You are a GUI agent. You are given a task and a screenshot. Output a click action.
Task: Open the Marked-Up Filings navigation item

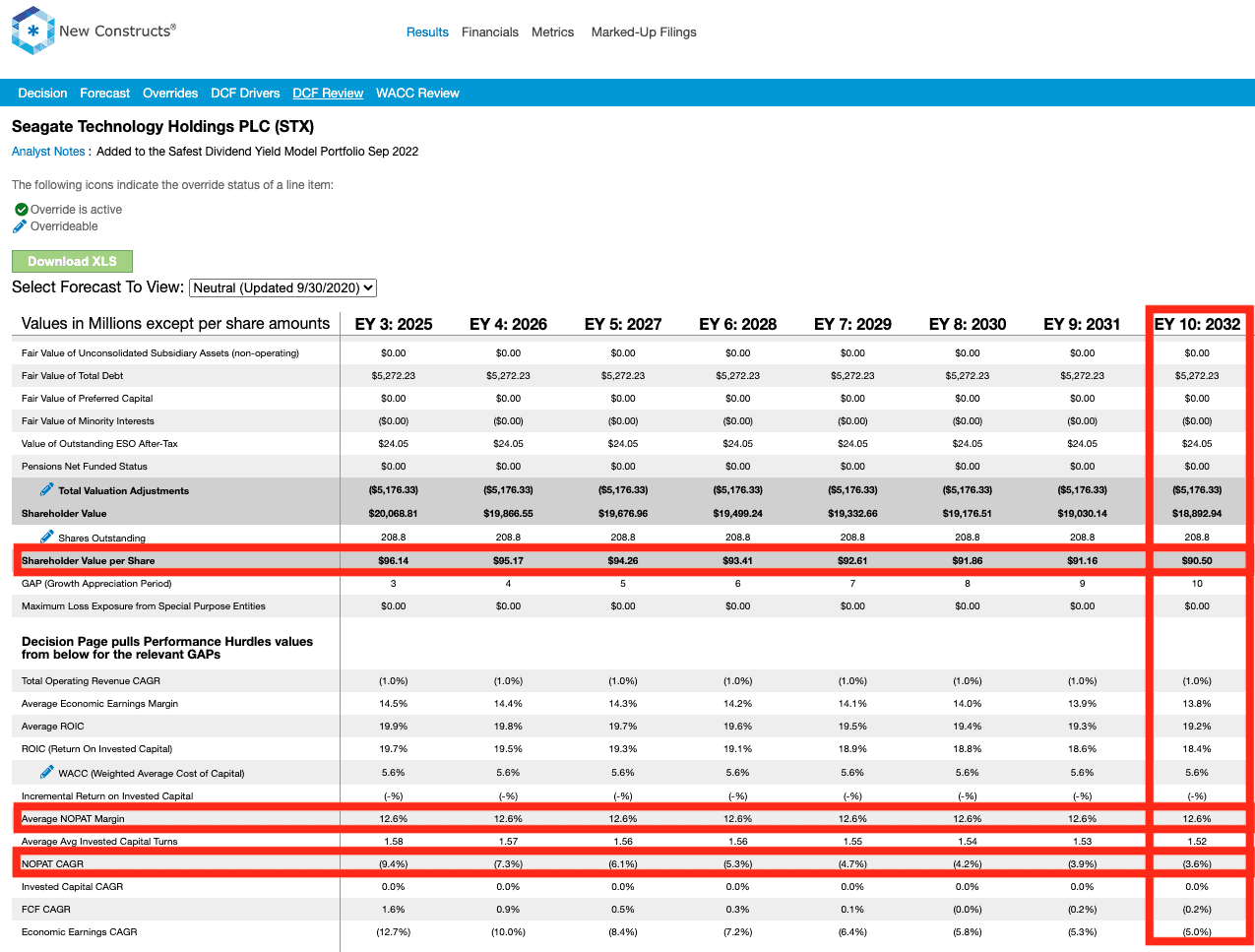pos(644,32)
